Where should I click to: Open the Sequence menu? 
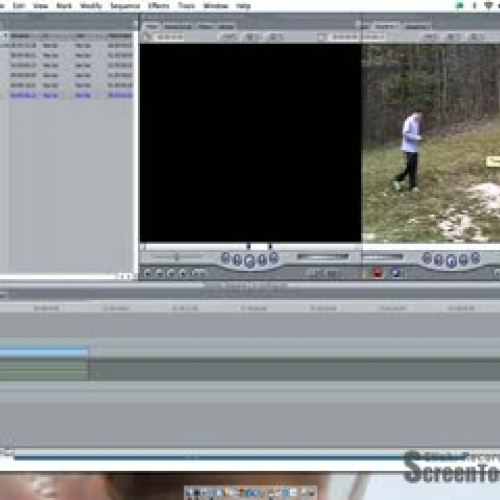click(x=125, y=6)
